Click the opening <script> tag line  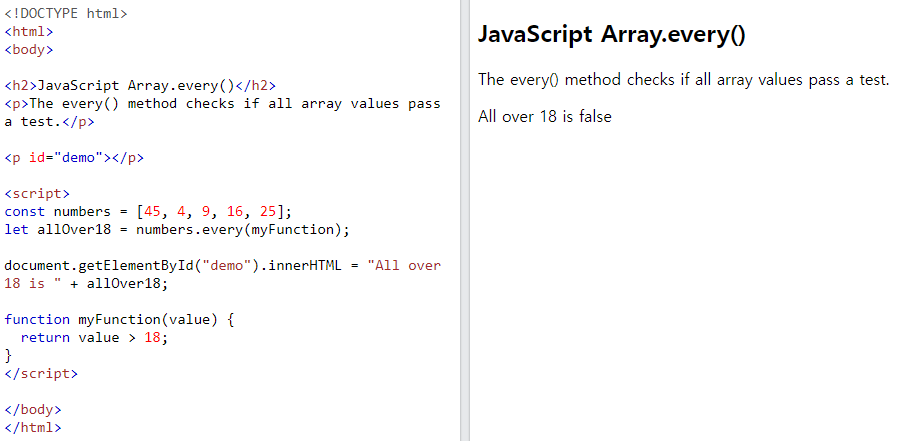click(37, 193)
